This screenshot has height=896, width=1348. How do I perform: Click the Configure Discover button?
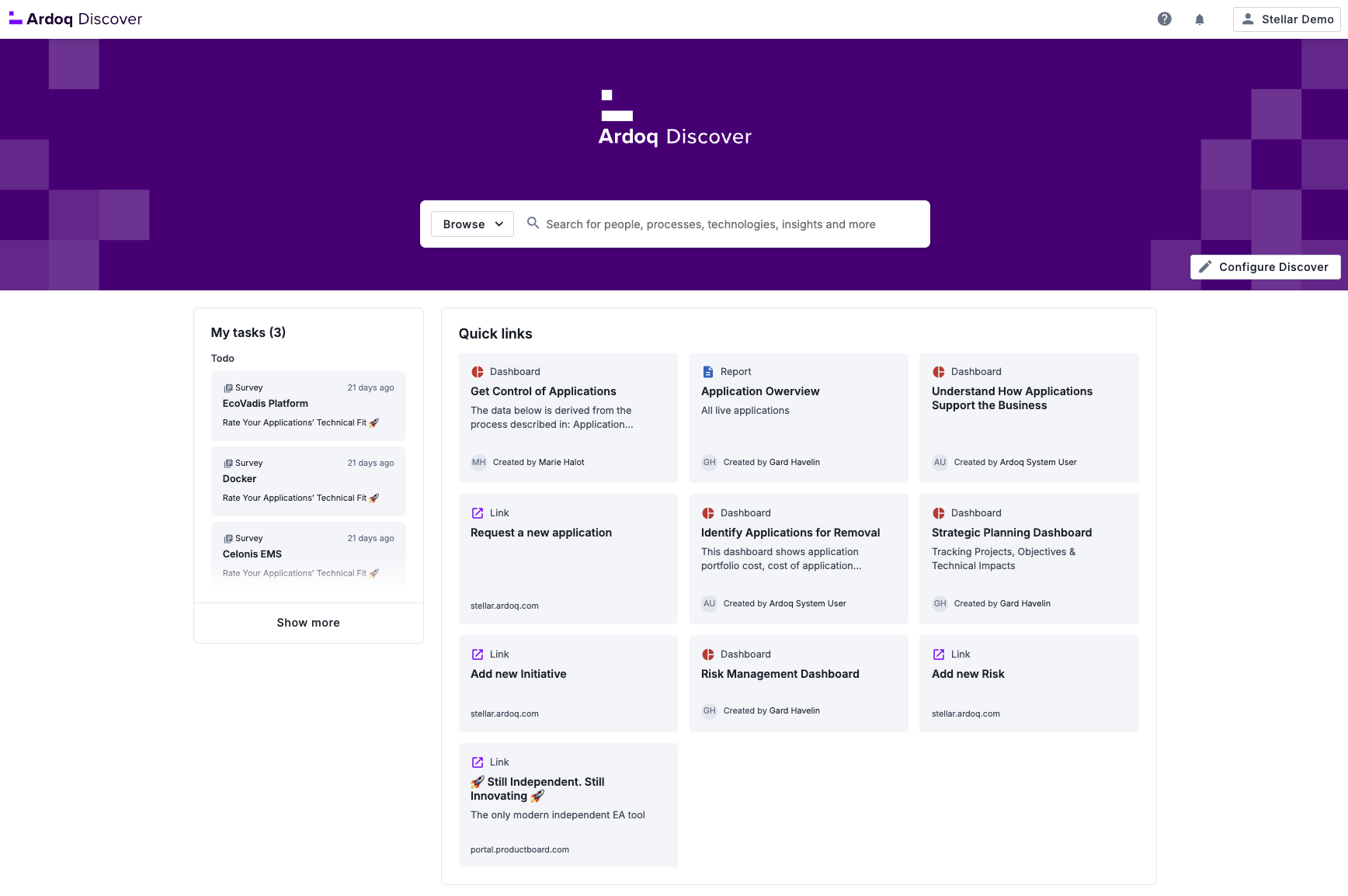click(1265, 267)
